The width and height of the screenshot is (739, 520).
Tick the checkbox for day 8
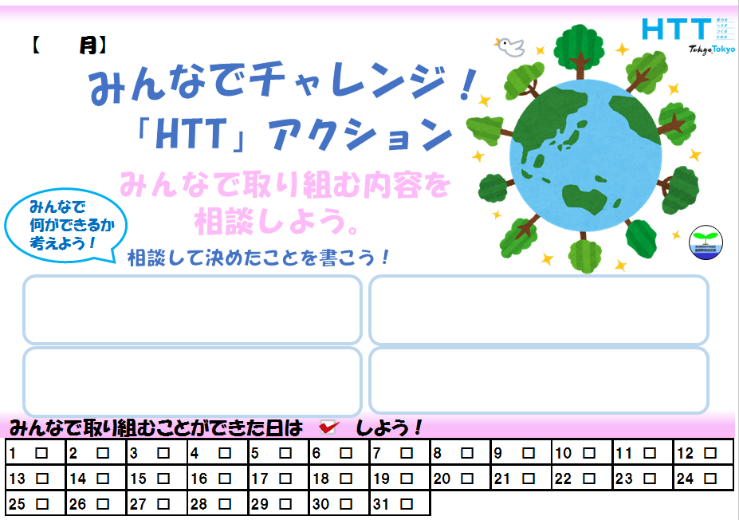[467, 453]
